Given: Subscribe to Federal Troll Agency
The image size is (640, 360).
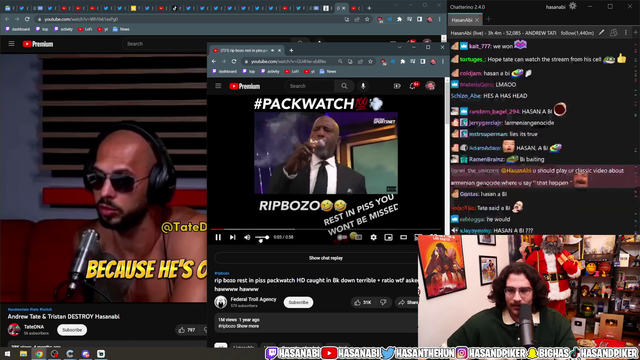Looking at the screenshot, I should pos(298,302).
